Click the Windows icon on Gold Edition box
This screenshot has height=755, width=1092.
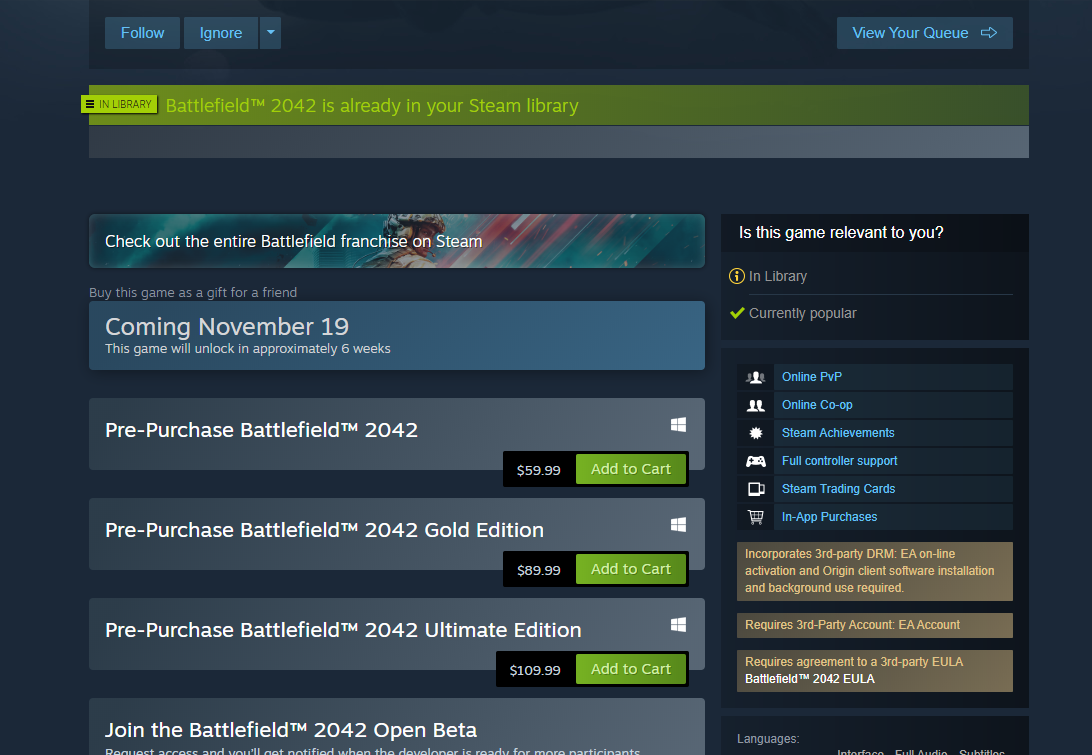[x=678, y=524]
